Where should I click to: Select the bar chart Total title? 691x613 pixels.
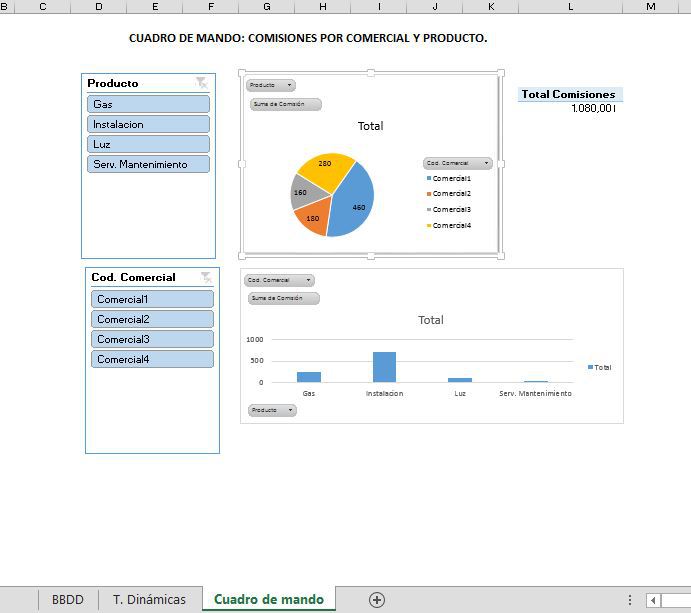click(x=431, y=320)
